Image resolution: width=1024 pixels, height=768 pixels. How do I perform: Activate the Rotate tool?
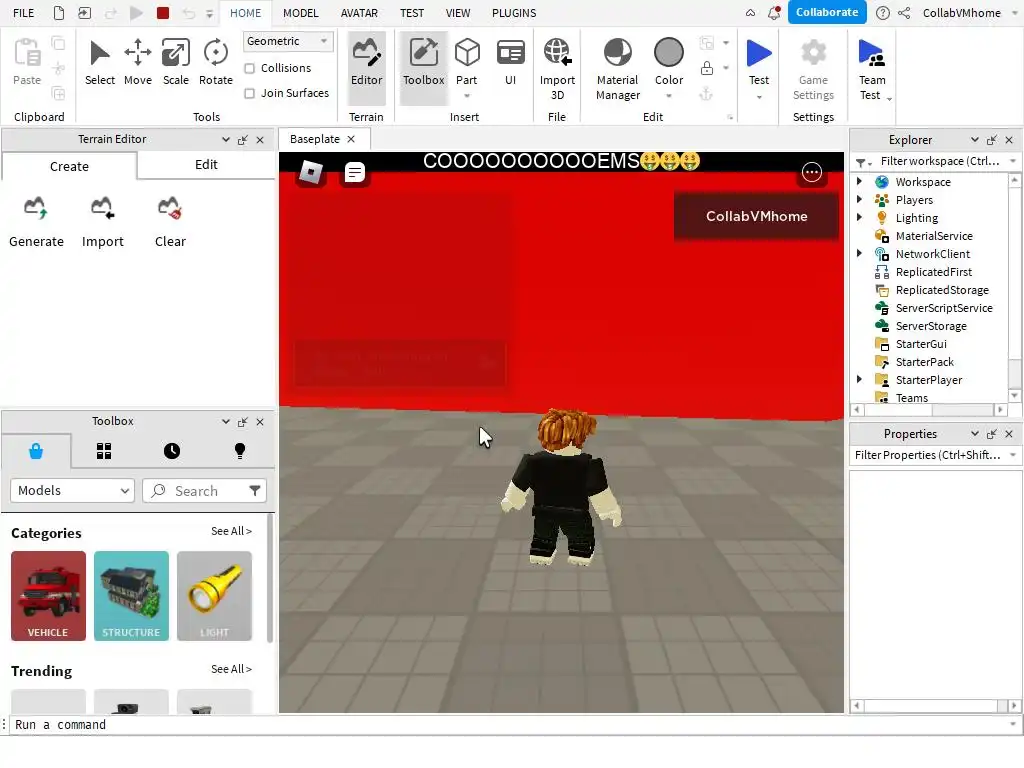(216, 62)
